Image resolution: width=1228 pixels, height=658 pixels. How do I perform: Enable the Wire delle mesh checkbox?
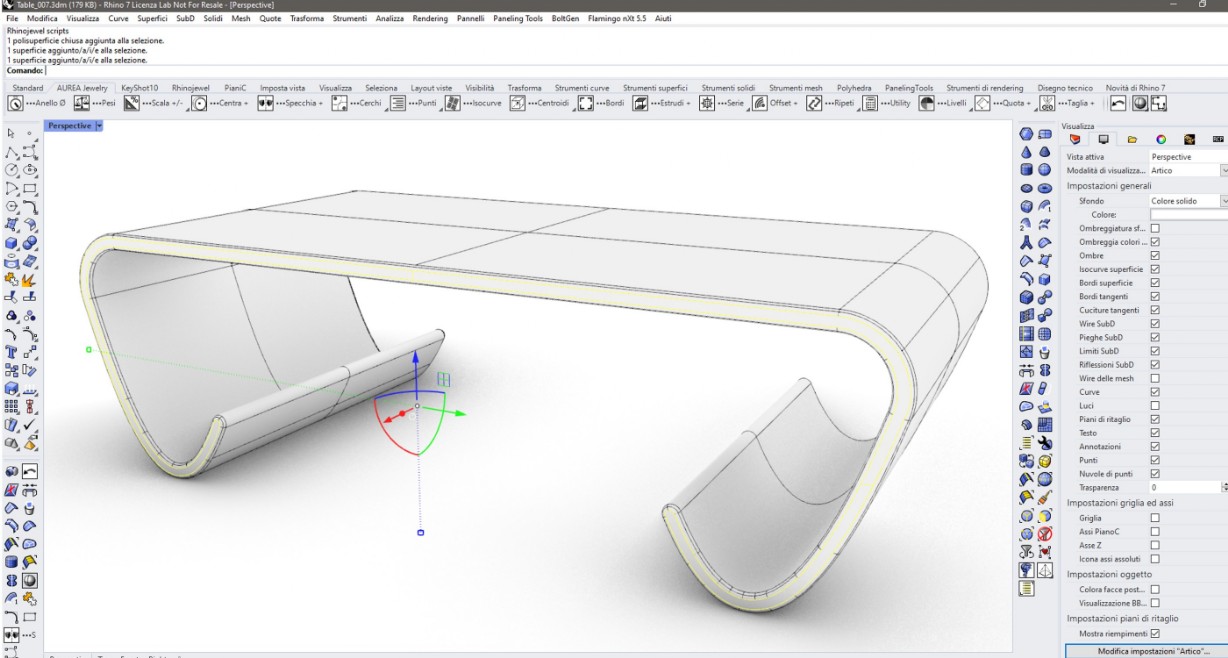pyautogui.click(x=1155, y=378)
